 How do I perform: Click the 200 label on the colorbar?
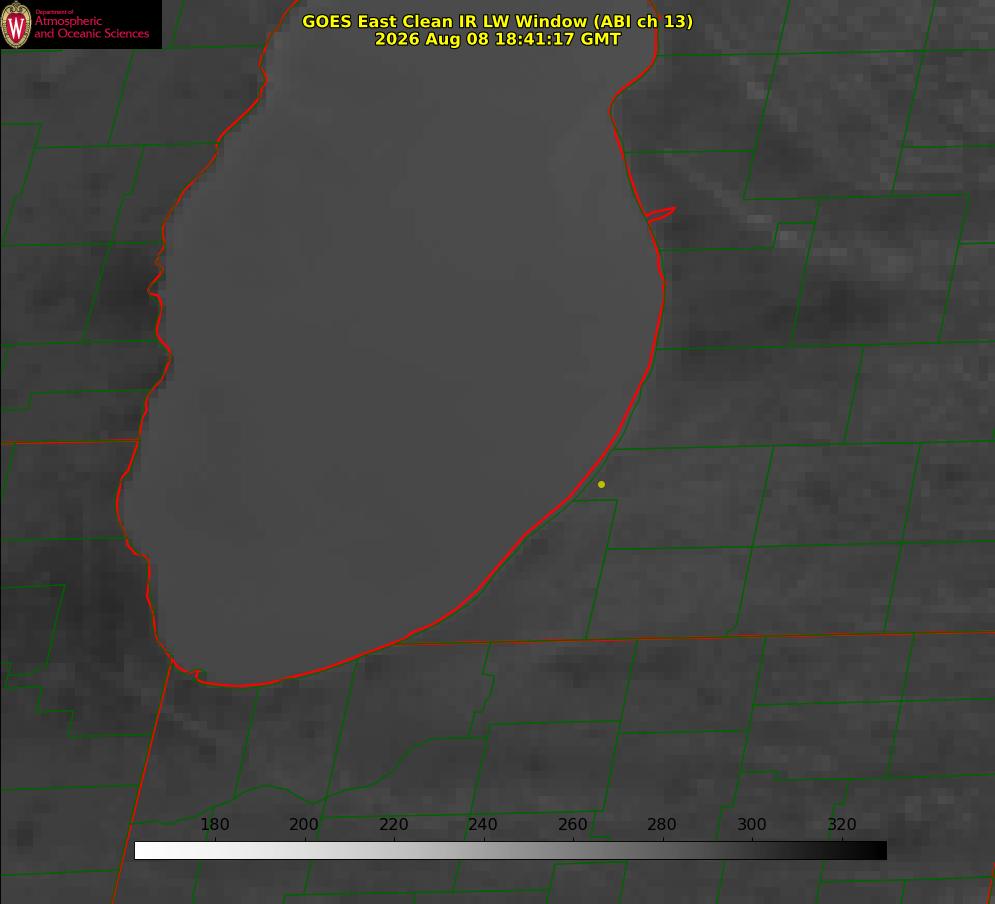coord(304,824)
